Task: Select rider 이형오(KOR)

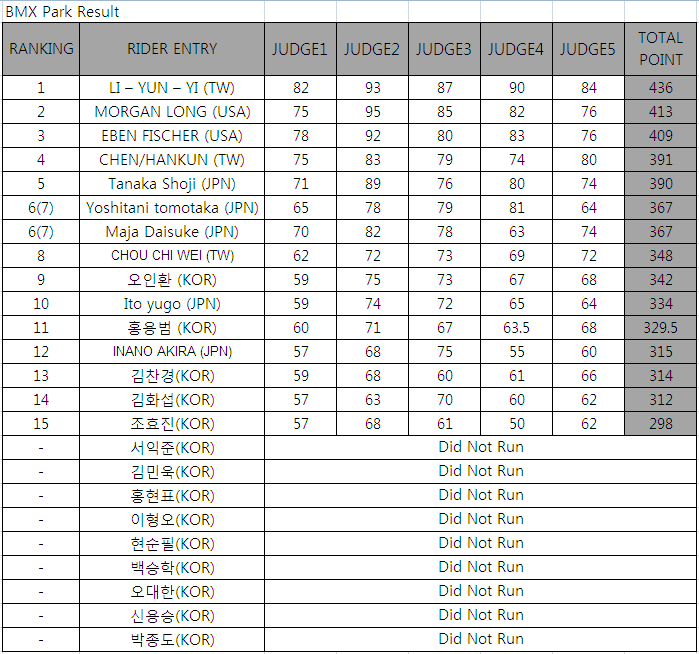Action: coord(172,520)
